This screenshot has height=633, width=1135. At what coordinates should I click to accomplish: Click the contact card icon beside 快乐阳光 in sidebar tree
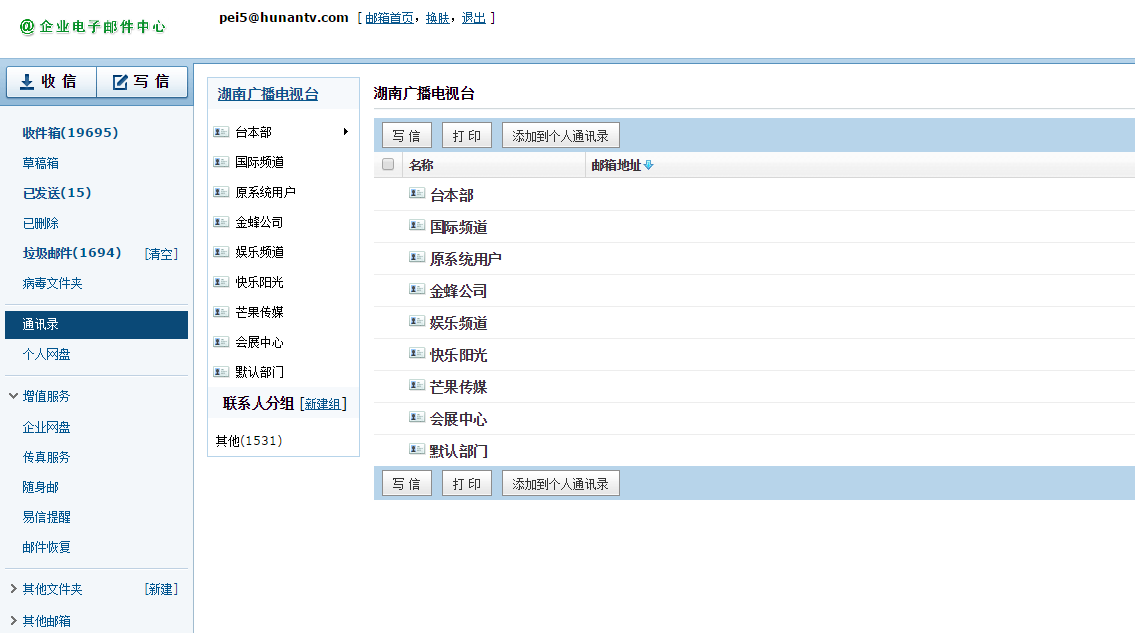221,282
